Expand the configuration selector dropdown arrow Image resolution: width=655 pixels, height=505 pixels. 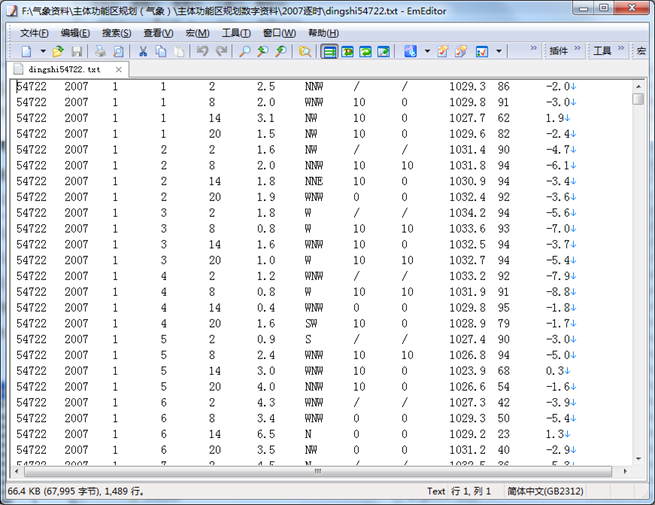[427, 51]
